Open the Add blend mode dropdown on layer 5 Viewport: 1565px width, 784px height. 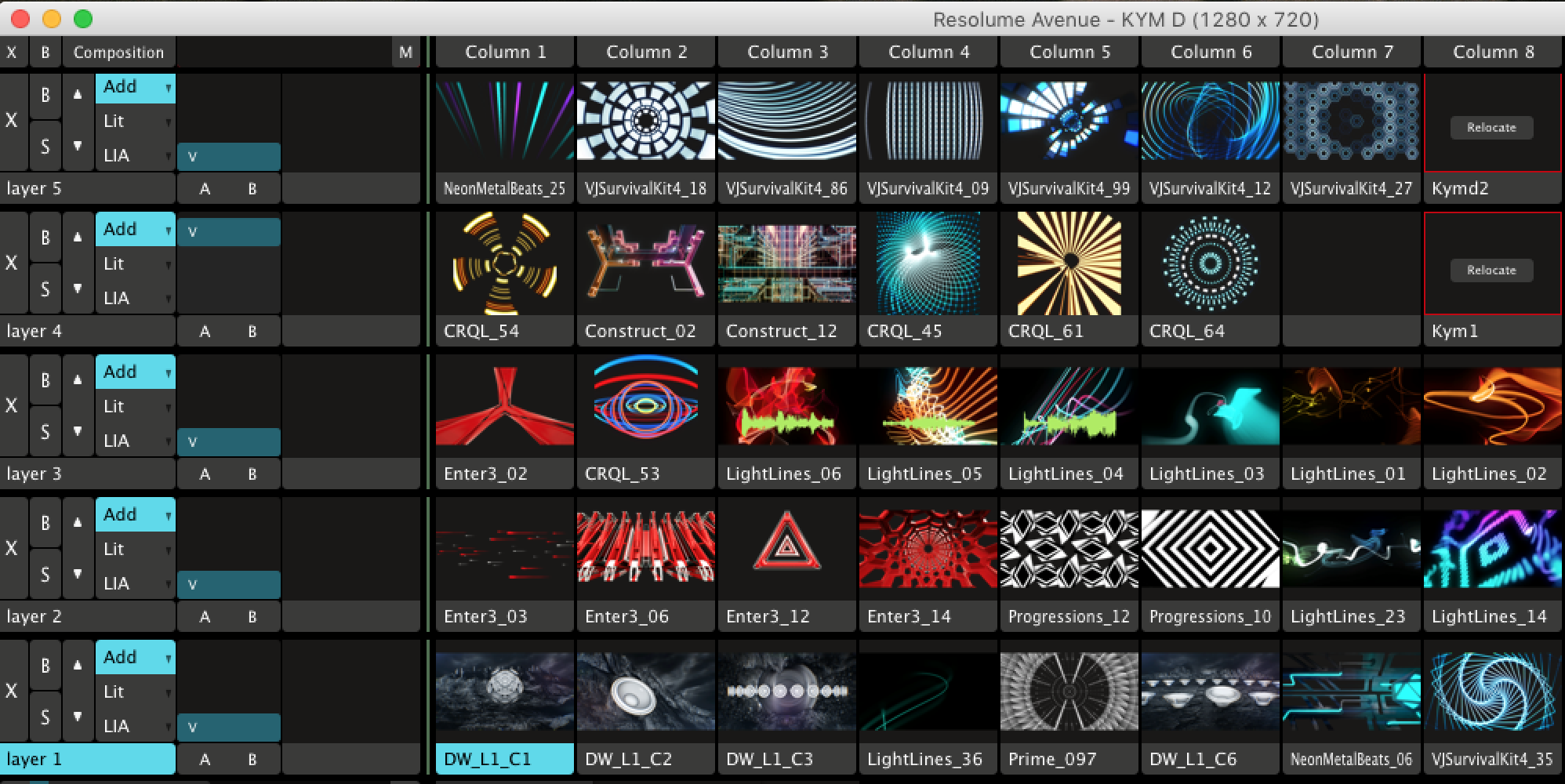point(135,87)
